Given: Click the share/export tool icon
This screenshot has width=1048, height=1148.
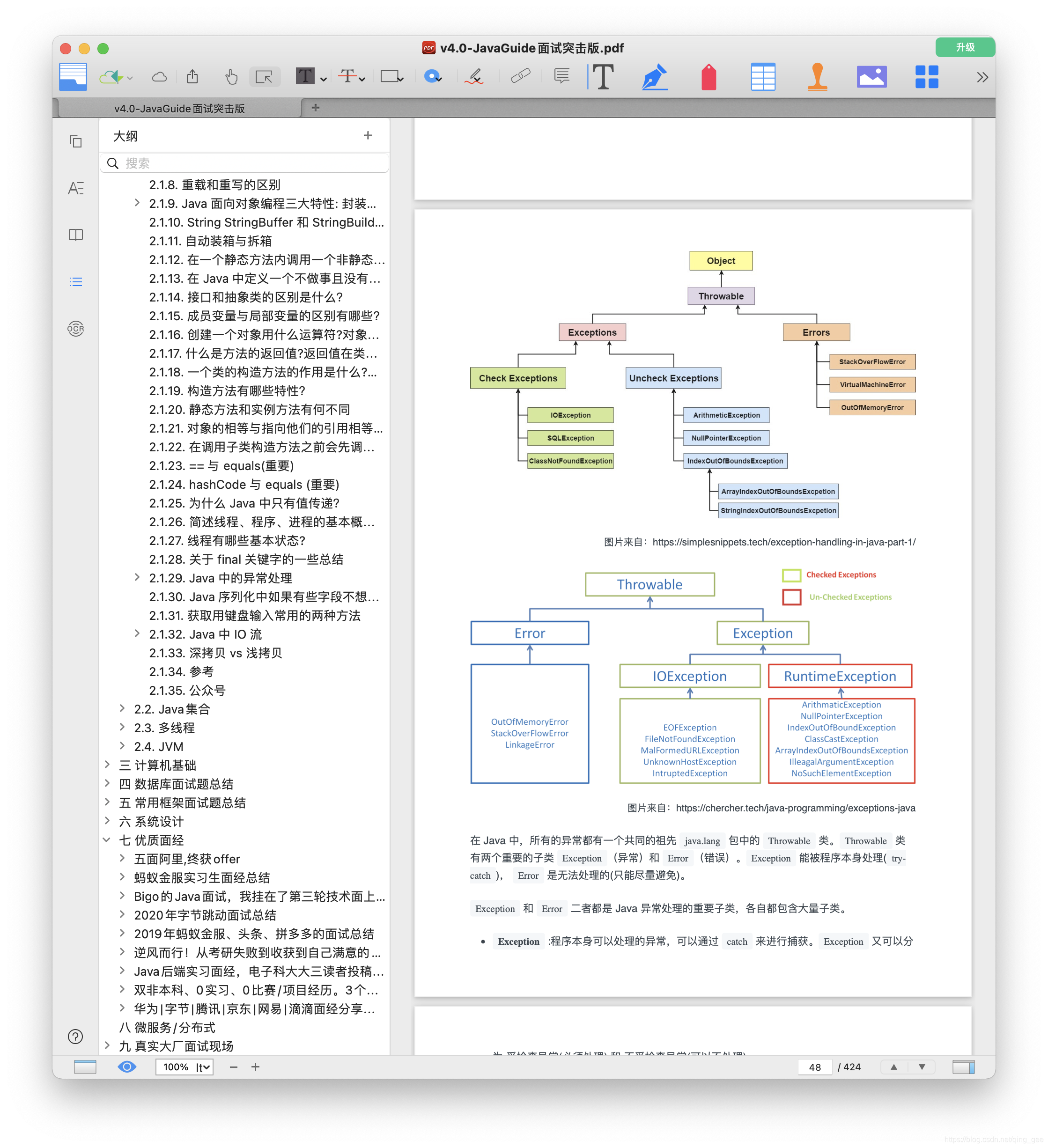Looking at the screenshot, I should 196,77.
